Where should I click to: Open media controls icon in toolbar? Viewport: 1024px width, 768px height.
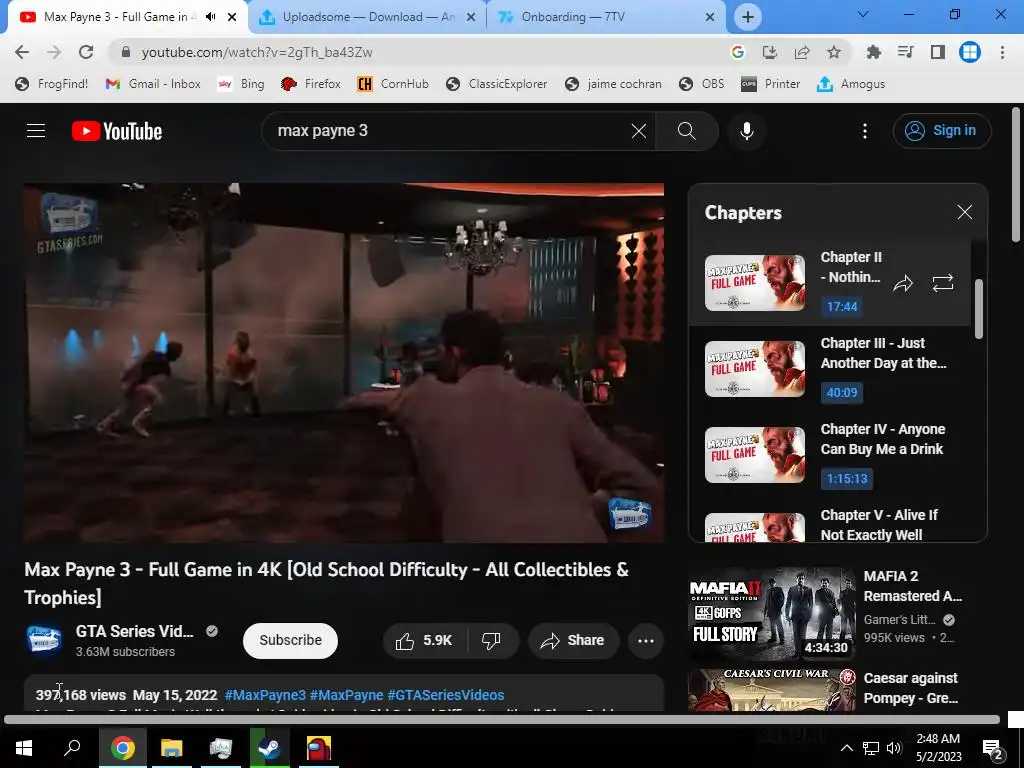point(905,52)
